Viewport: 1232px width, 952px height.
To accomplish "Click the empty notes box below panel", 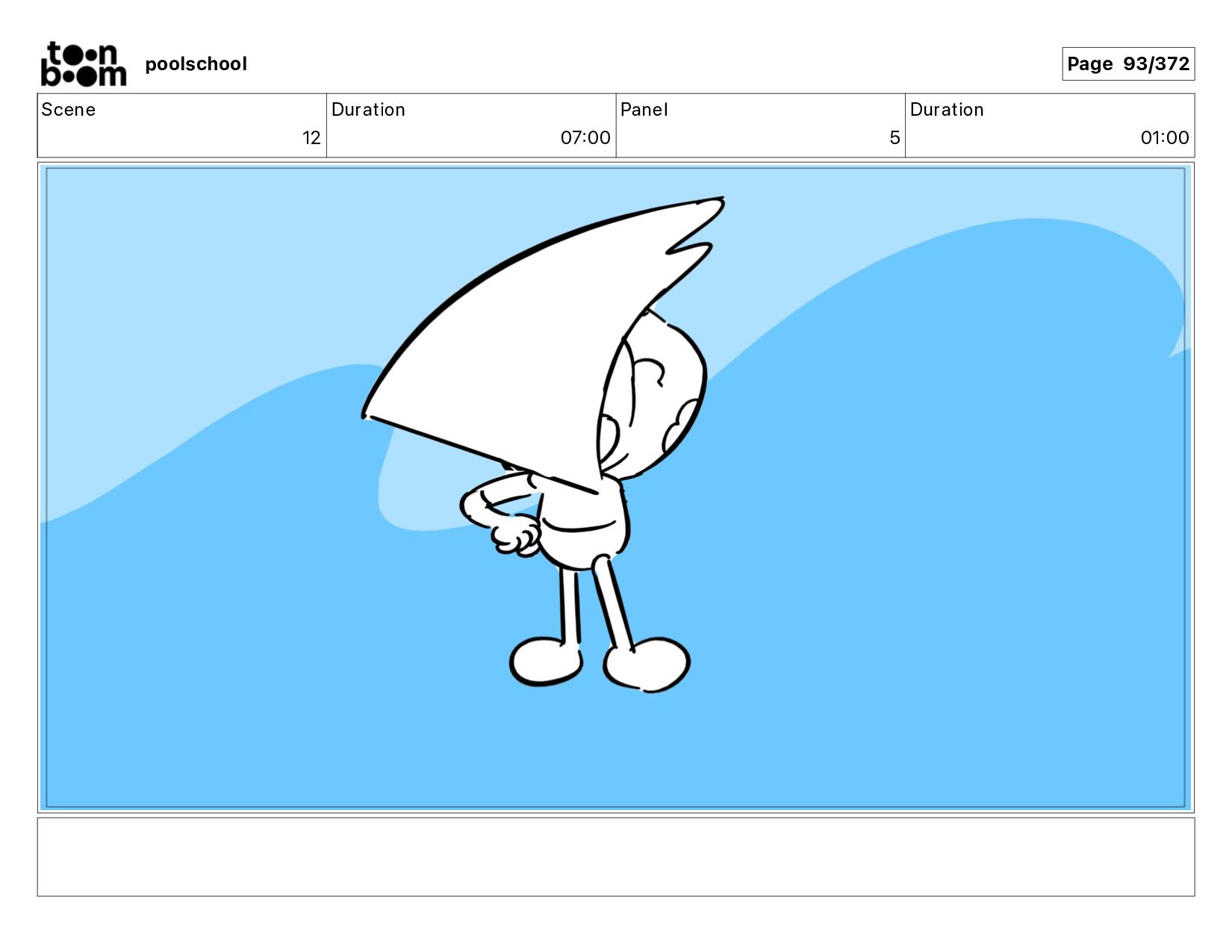I will (616, 856).
